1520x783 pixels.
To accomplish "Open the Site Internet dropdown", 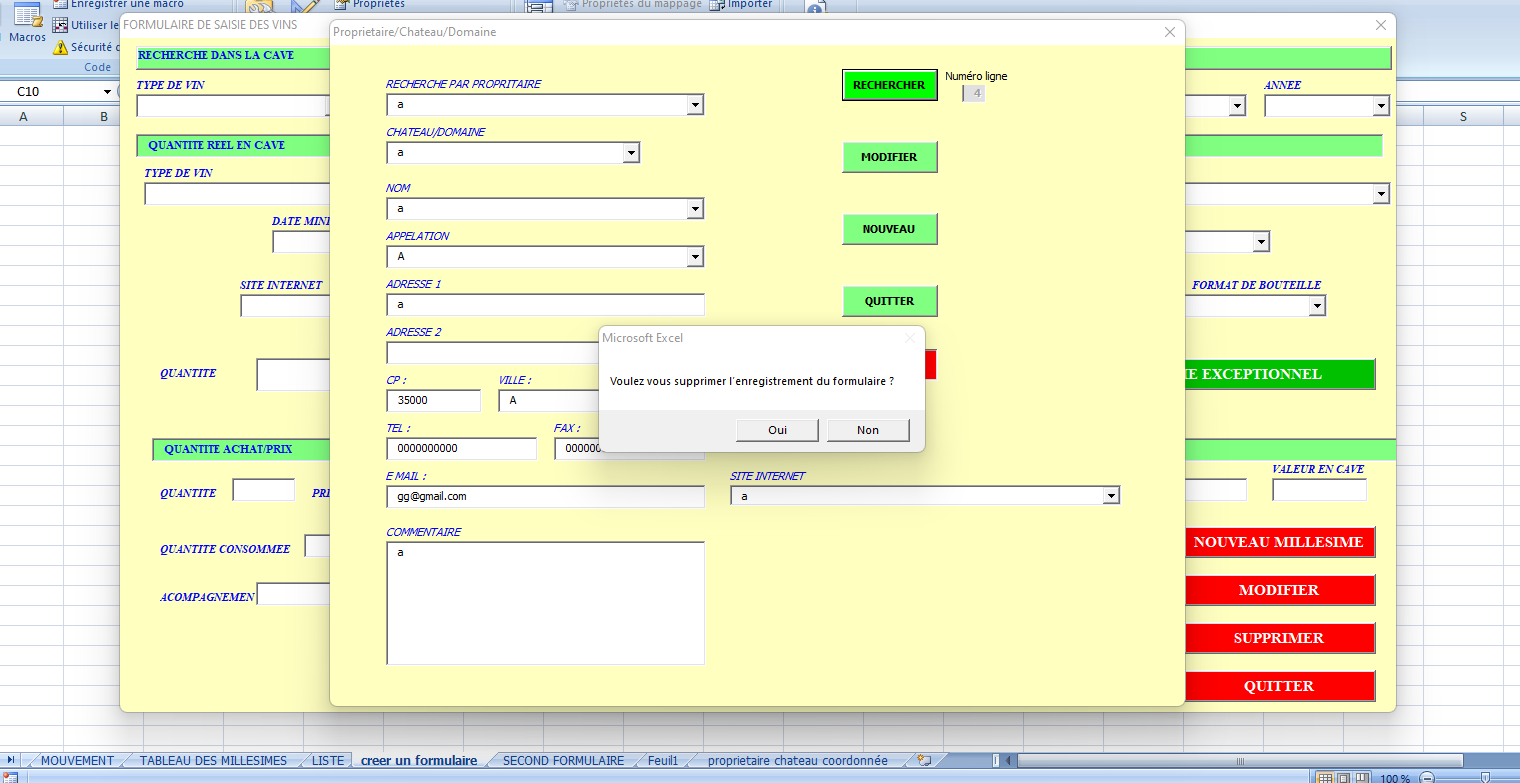I will (x=1110, y=496).
